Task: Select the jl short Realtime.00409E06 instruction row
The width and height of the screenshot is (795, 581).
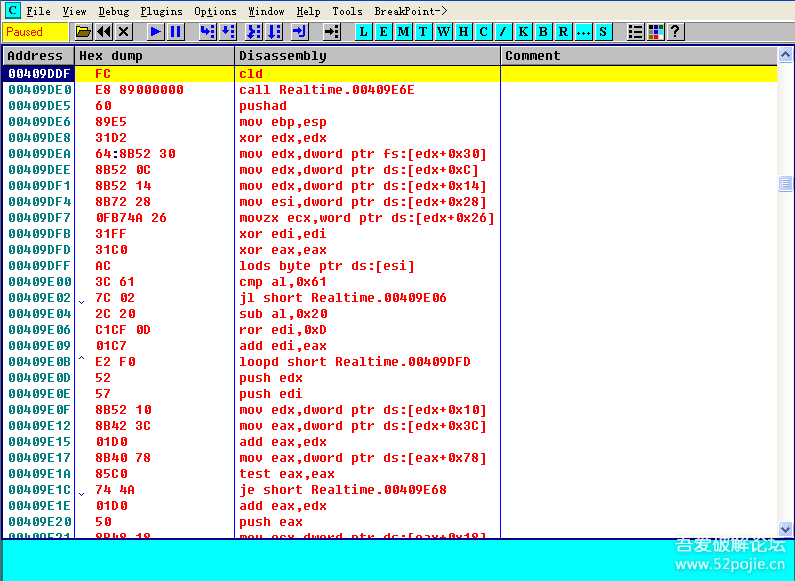Action: click(342, 298)
